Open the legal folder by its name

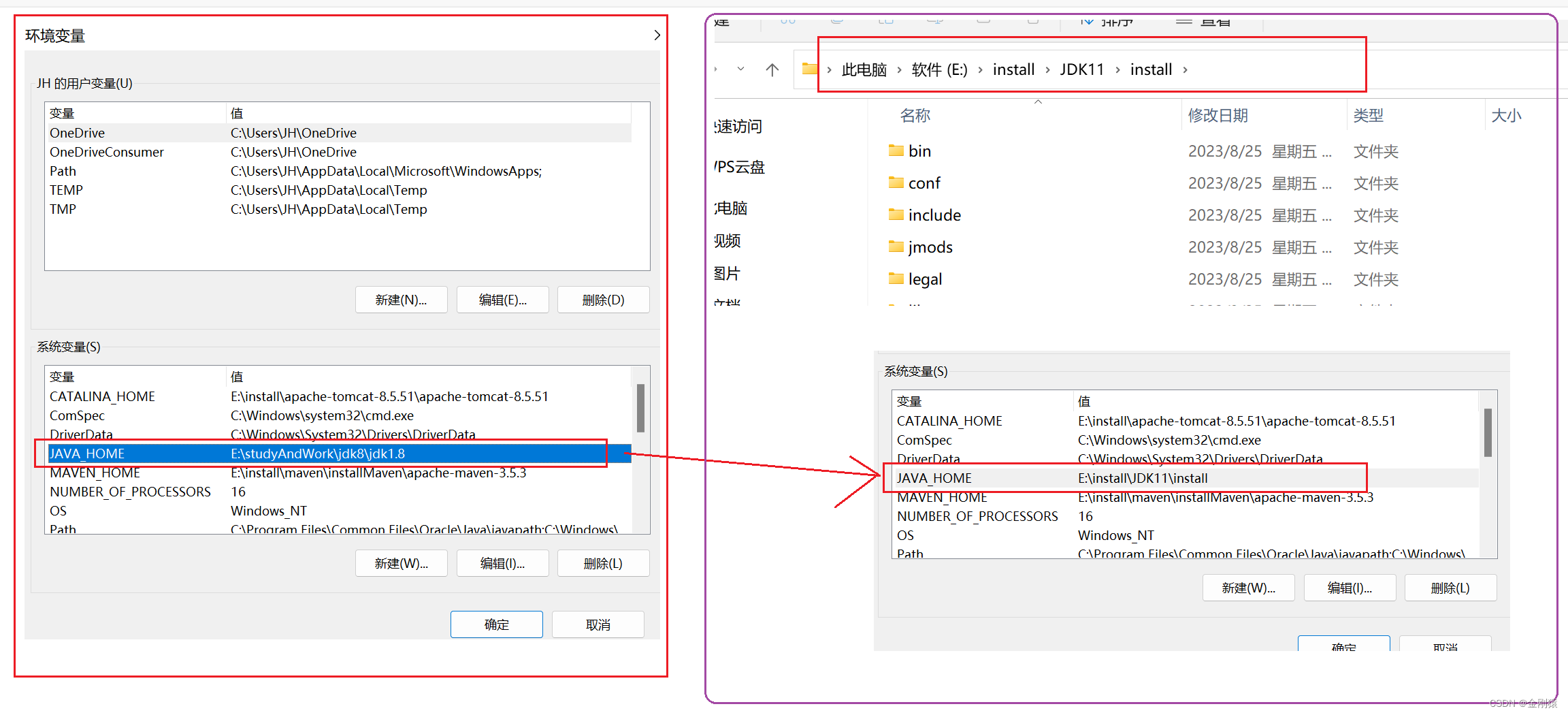click(925, 279)
